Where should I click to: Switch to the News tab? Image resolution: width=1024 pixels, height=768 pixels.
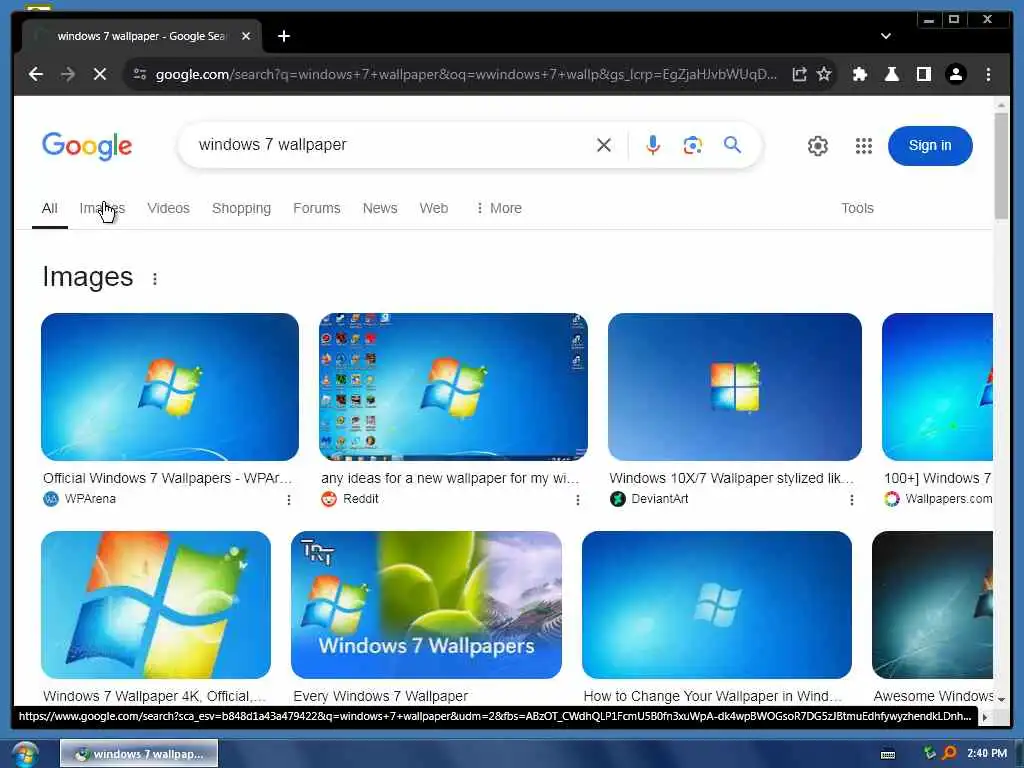coord(380,208)
